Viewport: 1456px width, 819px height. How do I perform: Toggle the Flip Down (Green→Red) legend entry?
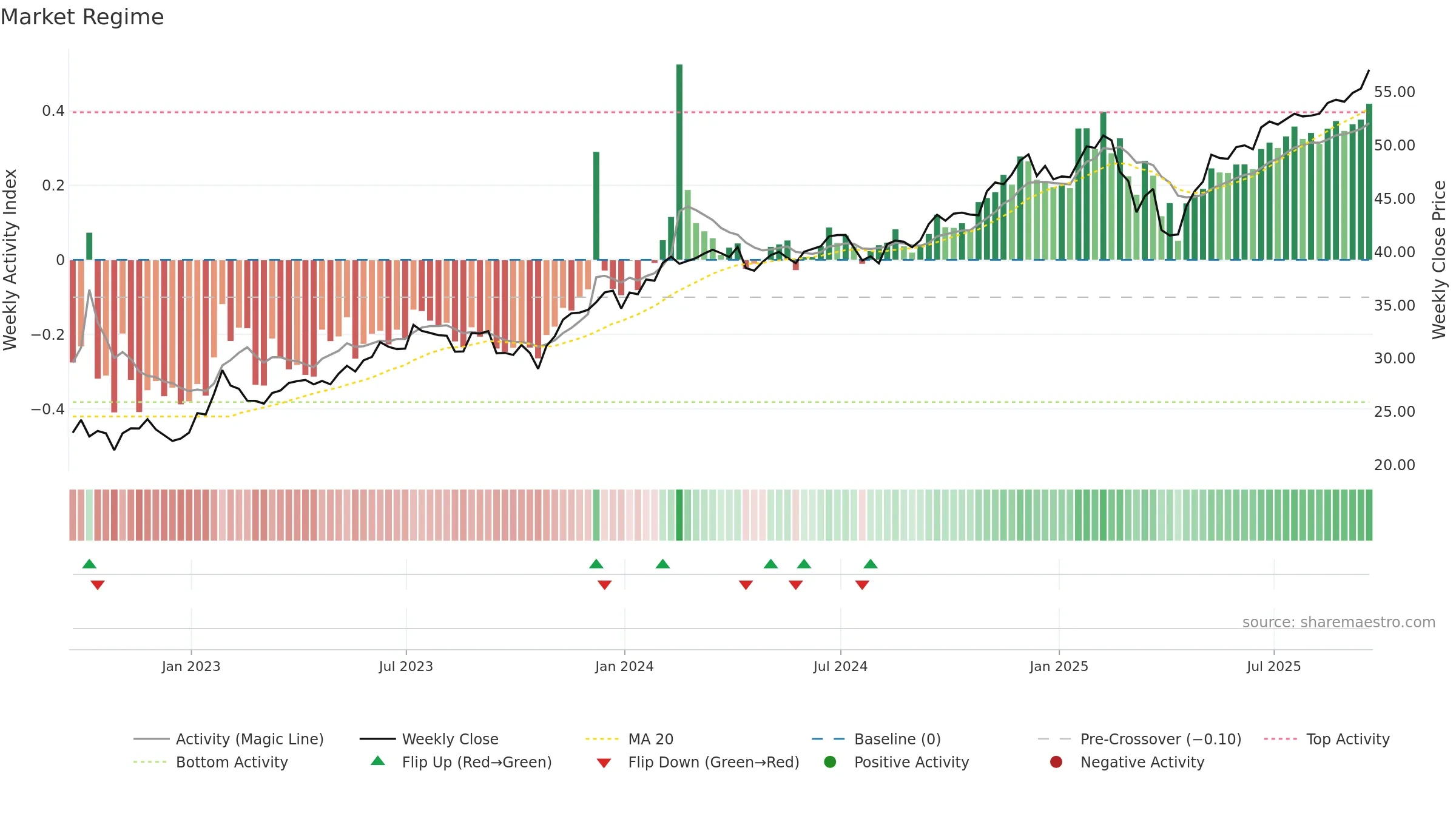click(698, 762)
